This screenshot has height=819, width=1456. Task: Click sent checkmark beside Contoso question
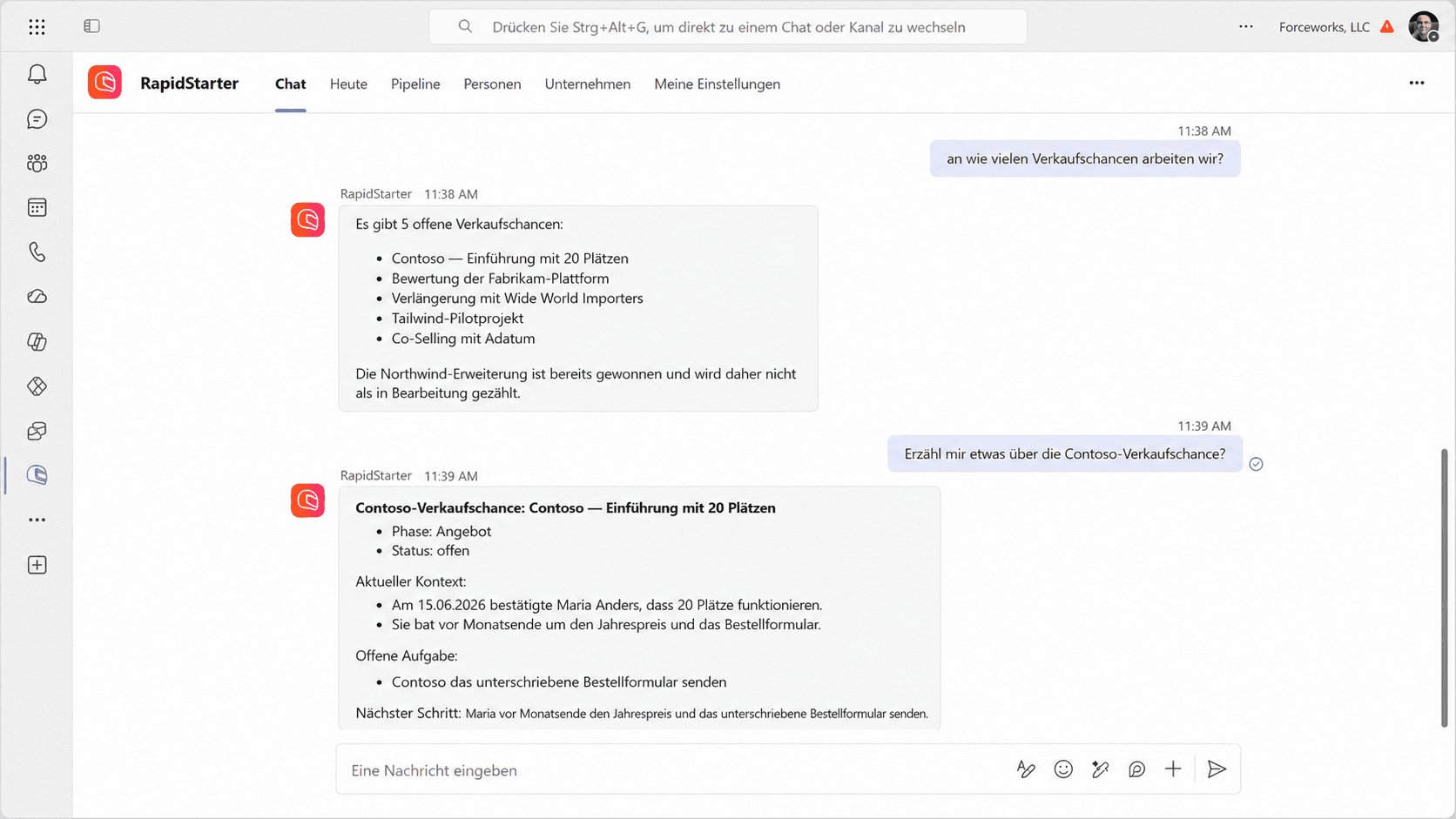[1256, 464]
